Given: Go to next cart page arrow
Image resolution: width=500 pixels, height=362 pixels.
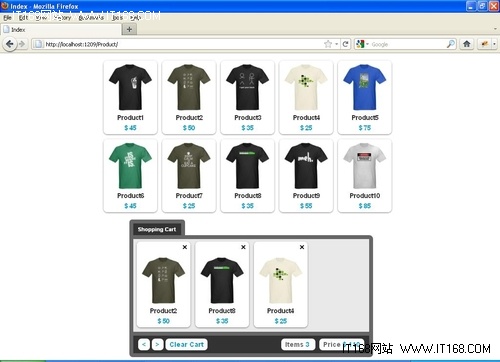Looking at the screenshot, I should [x=157, y=344].
